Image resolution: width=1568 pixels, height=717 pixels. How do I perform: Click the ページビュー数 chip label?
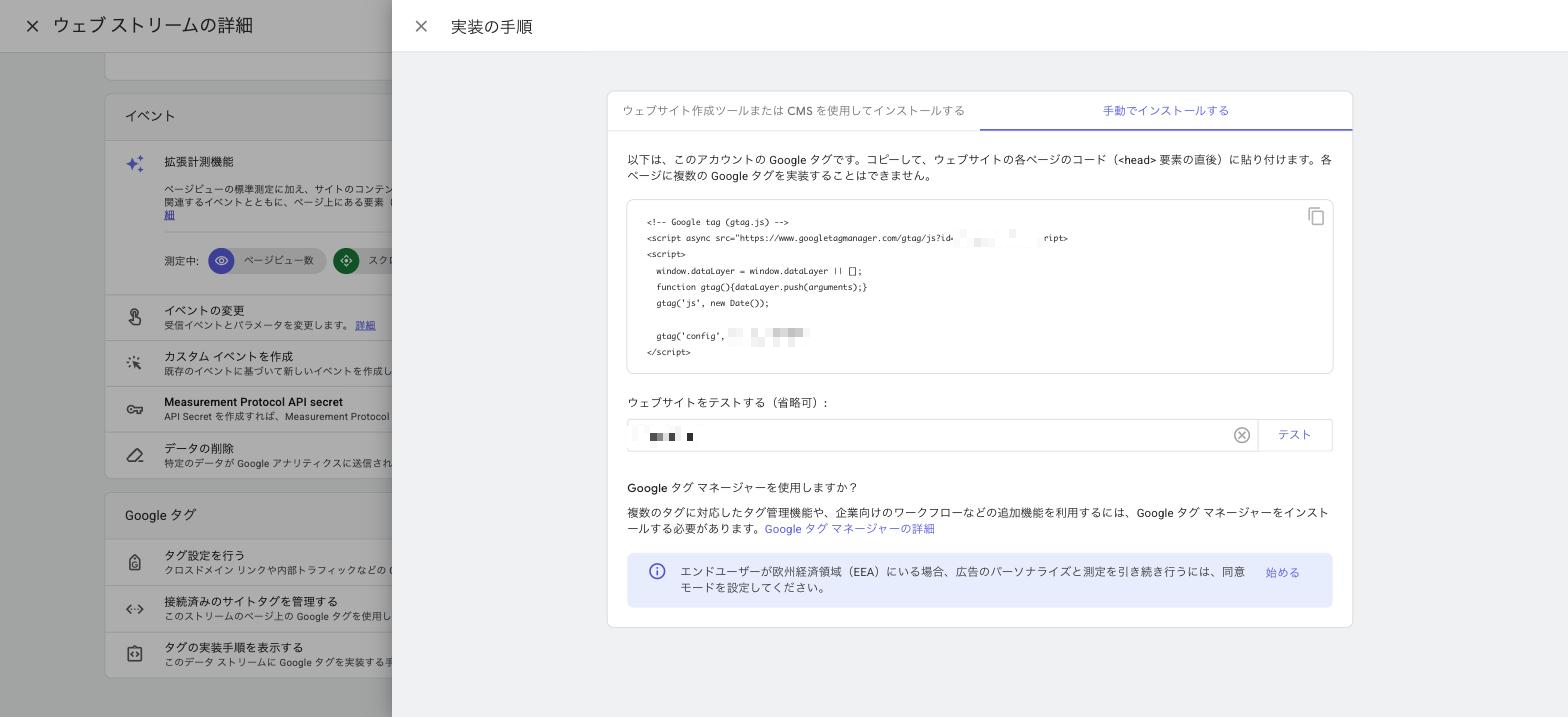point(278,261)
